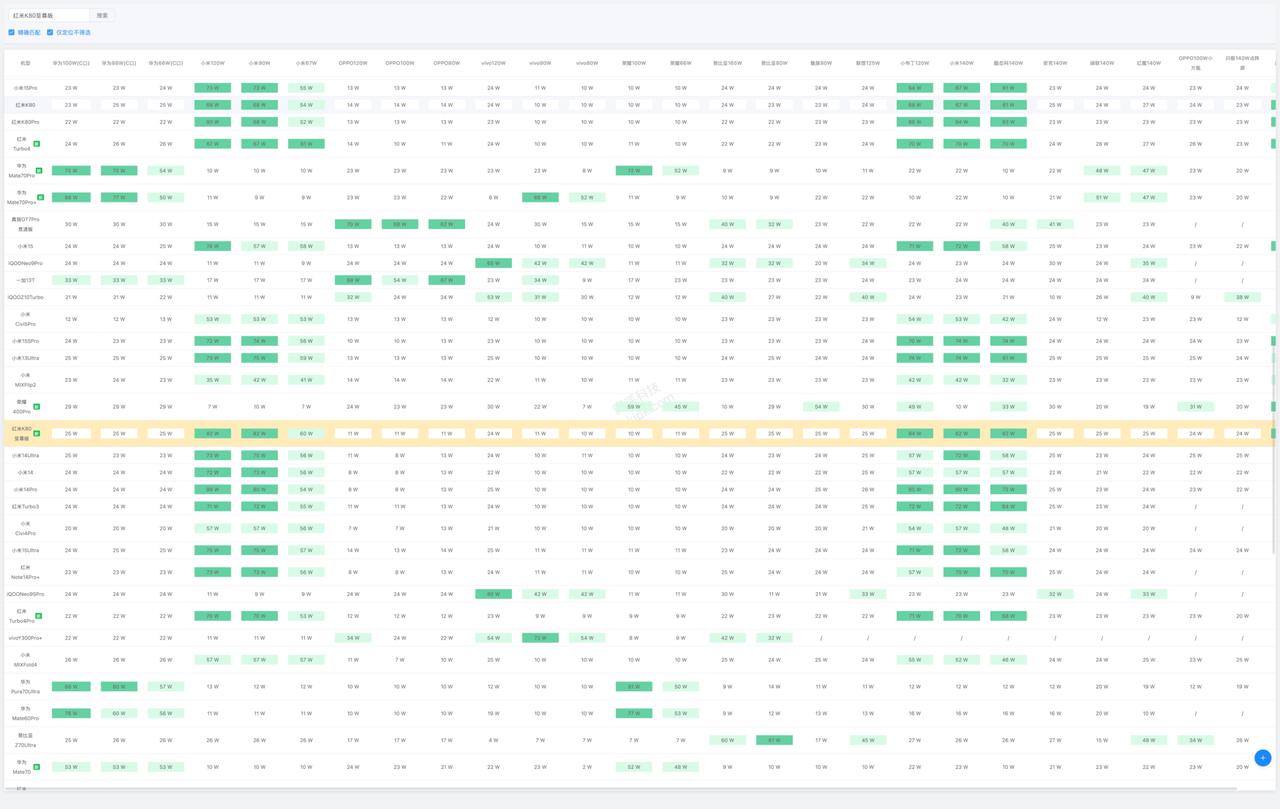1280x809 pixels.
Task: Click the 魅族80W column header
Action: click(821, 63)
